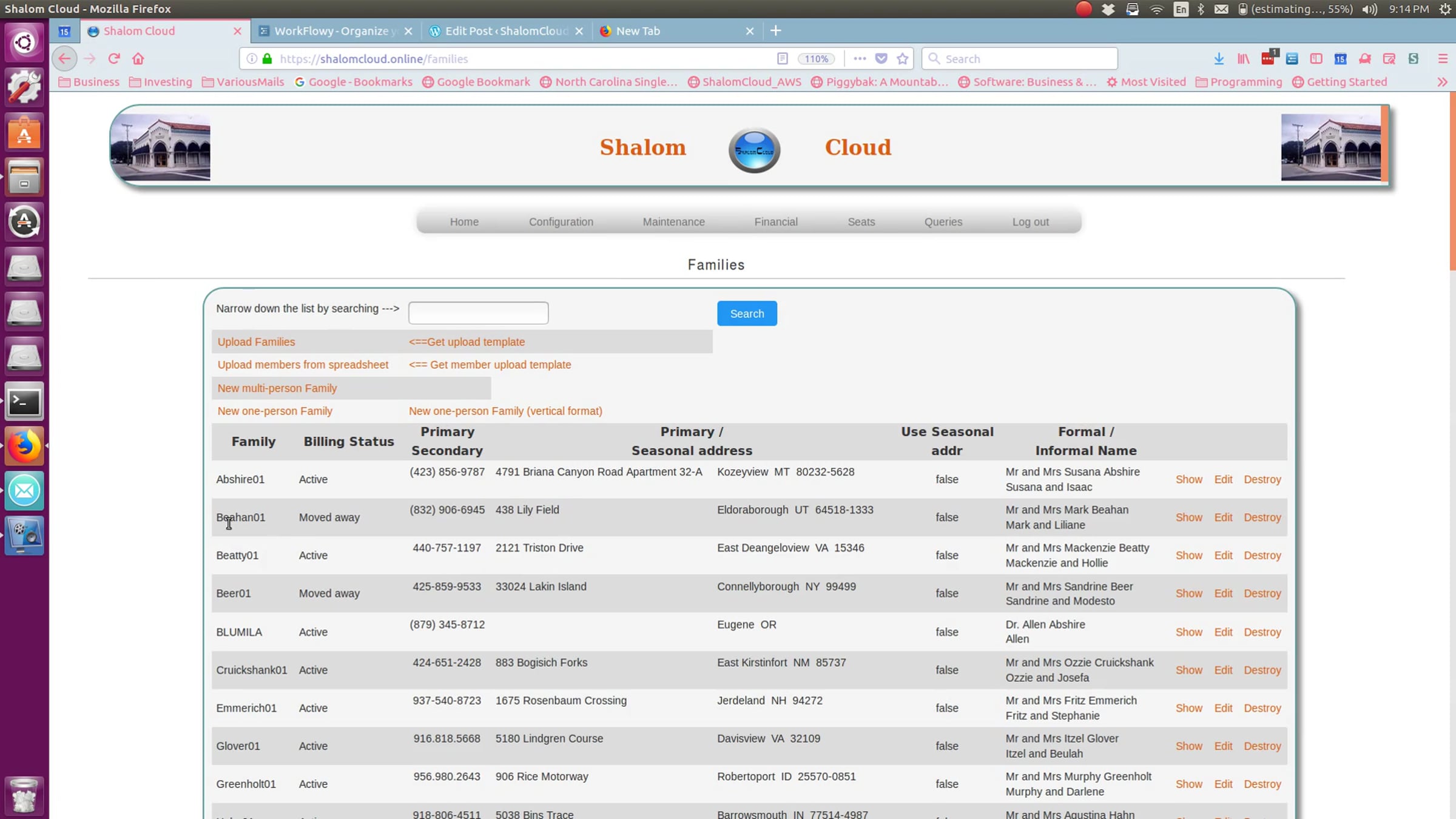This screenshot has height=819, width=1456.
Task: Open Bluetooth indicator in top bar
Action: [x=1201, y=9]
